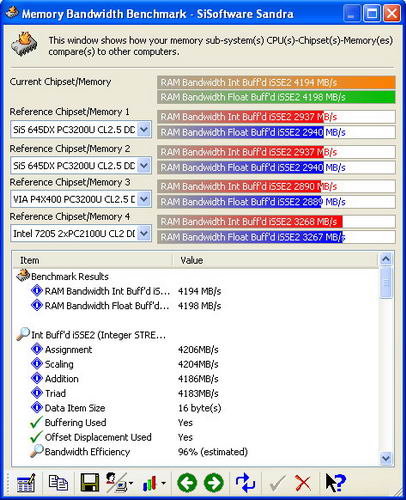Click the info icon next to Assignment
This screenshot has width=406, height=500.
tap(37, 349)
